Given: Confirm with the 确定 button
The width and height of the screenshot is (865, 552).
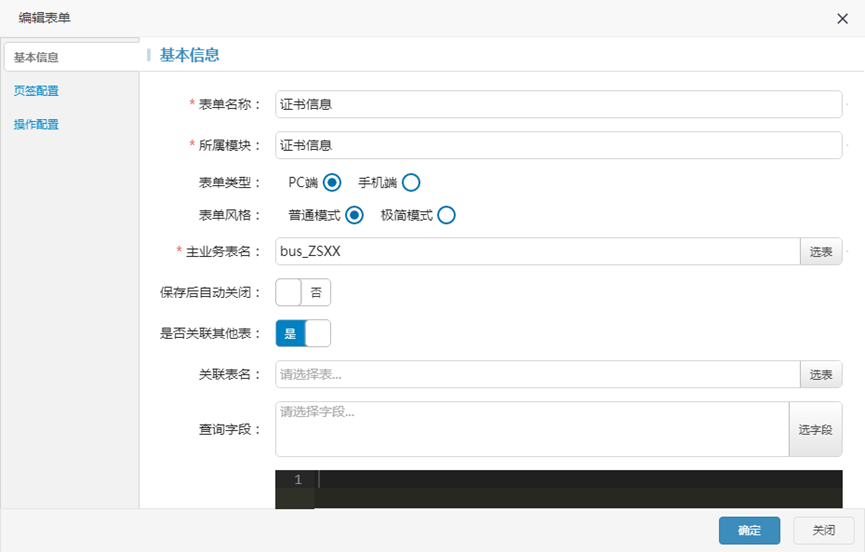Looking at the screenshot, I should (x=749, y=530).
